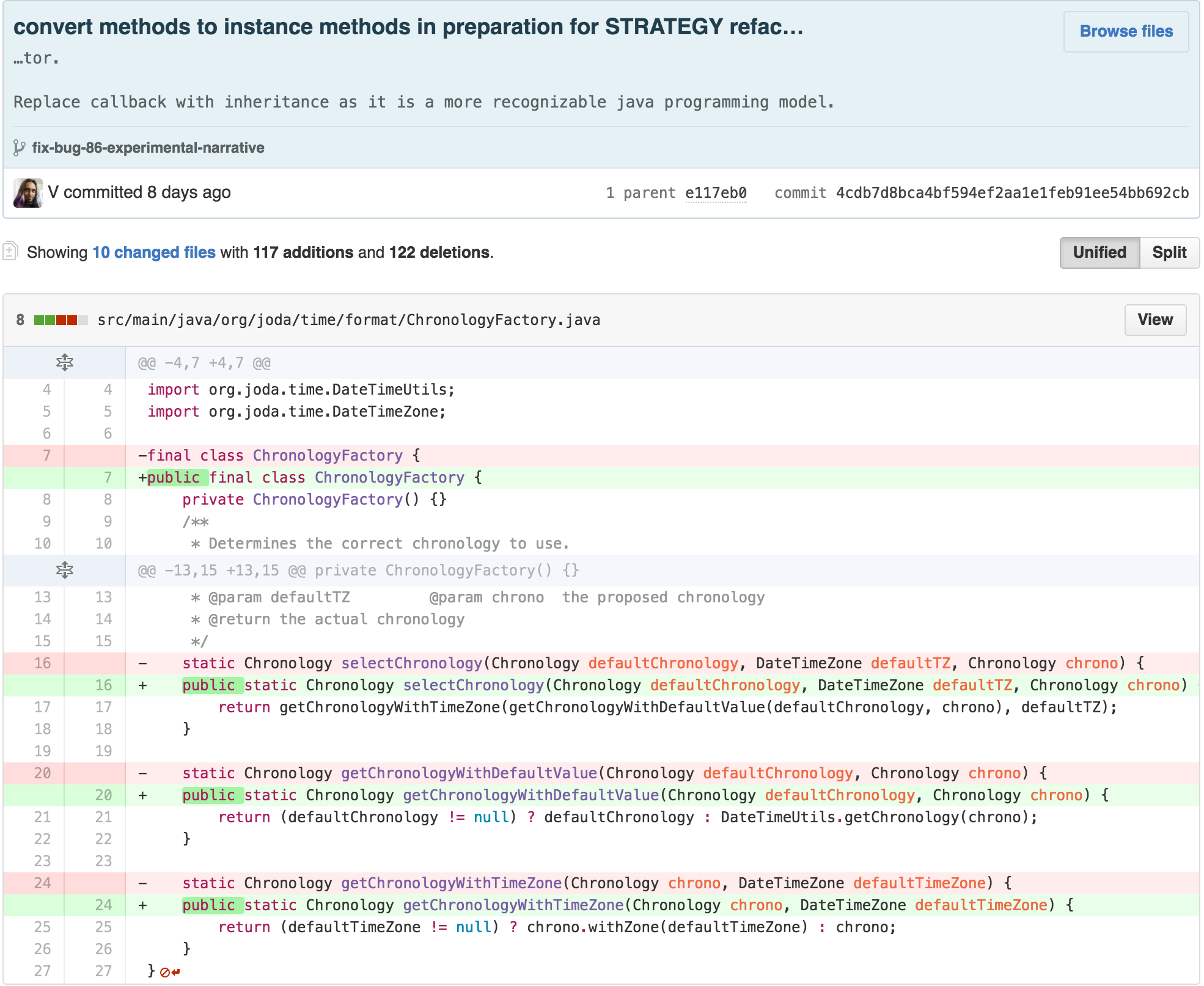Click the no-newline-at-end-of-file icon on line 27

pos(170,972)
